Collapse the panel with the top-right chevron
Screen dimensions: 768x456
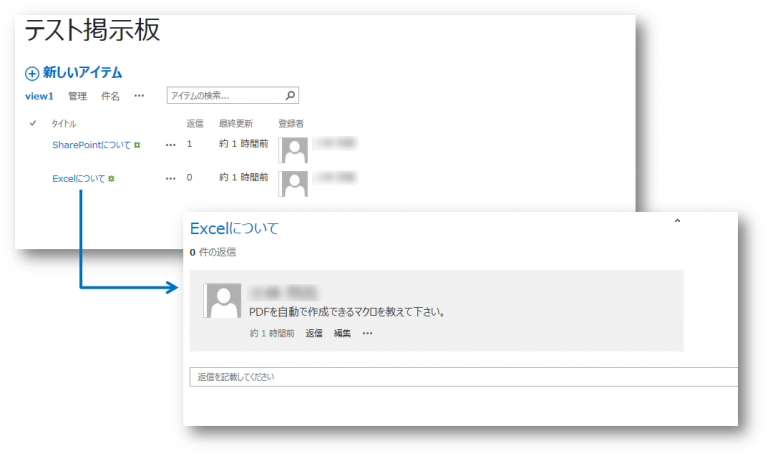click(x=677, y=221)
